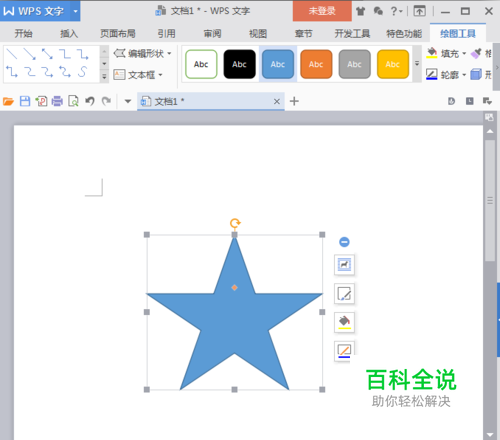The width and height of the screenshot is (500, 440).
Task: Apply the yellow Abc shape style
Action: pos(393,64)
